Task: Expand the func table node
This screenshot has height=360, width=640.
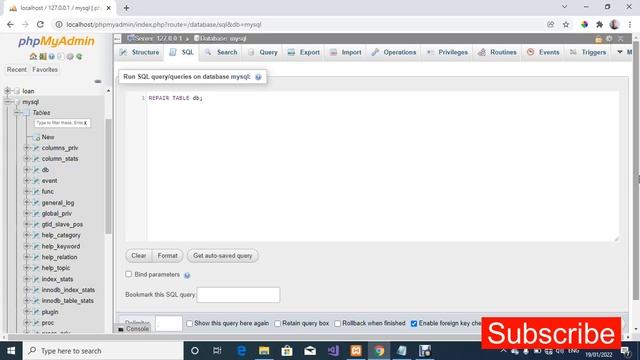Action: tap(27, 191)
